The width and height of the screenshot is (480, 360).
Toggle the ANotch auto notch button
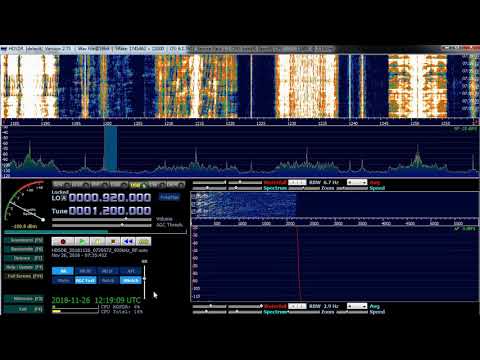(x=131, y=280)
